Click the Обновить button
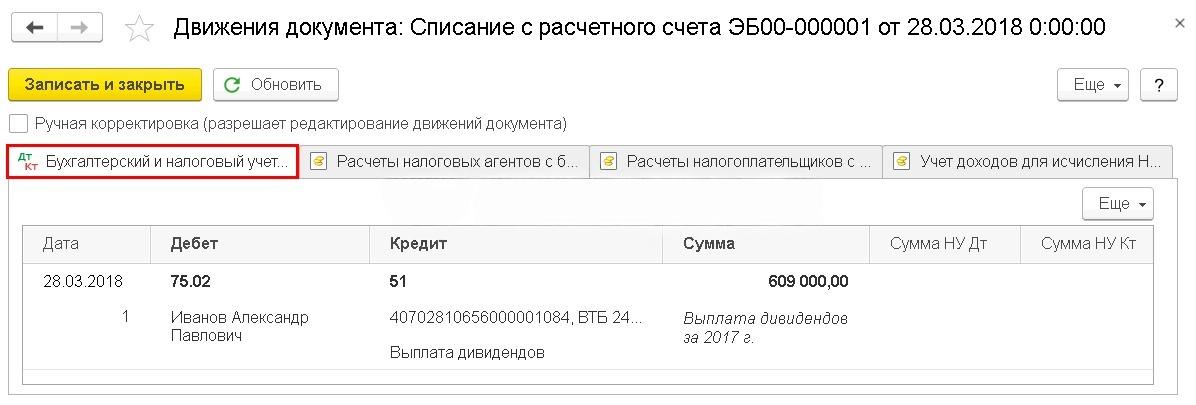 point(276,85)
